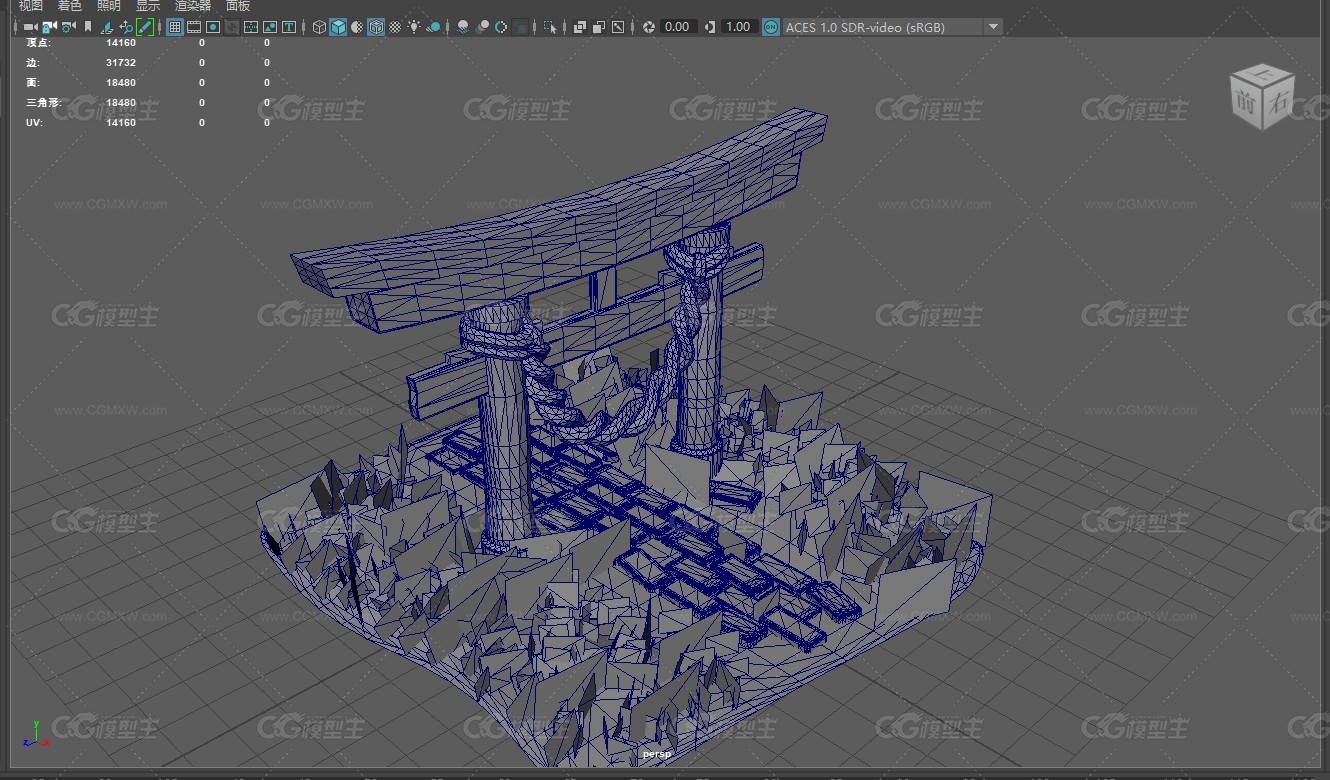Click the Lock Camera icon
The height and width of the screenshot is (780, 1330).
tap(48, 27)
